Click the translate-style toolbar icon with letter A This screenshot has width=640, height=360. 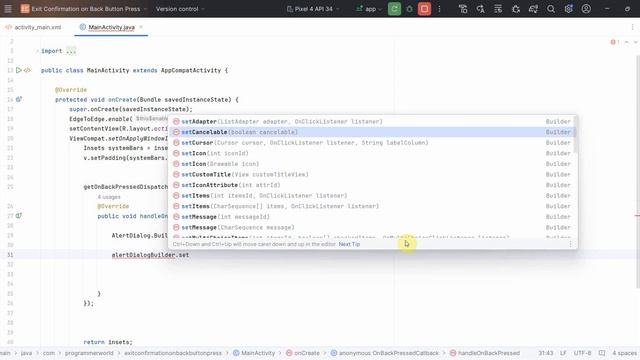480,9
